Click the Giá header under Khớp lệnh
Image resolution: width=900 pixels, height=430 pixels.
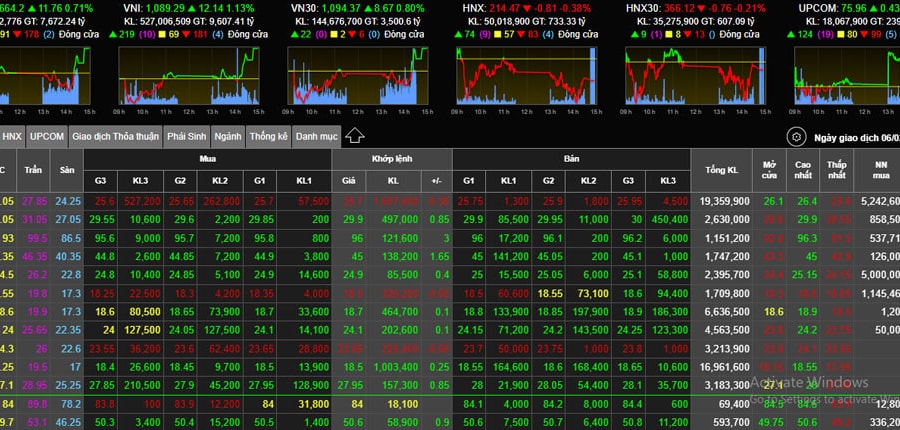pyautogui.click(x=349, y=181)
